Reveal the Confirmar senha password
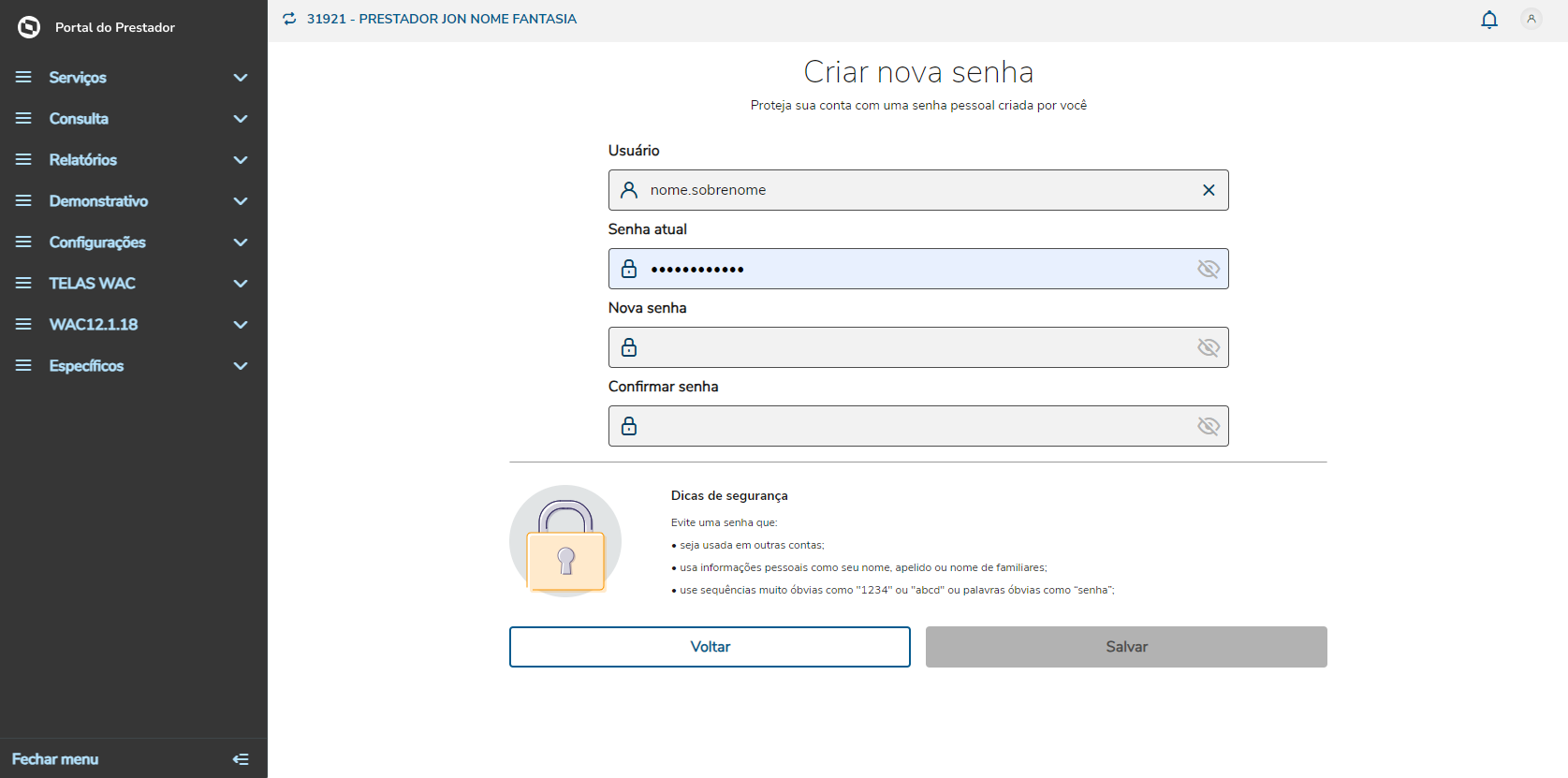1568x778 pixels. pos(1209,426)
